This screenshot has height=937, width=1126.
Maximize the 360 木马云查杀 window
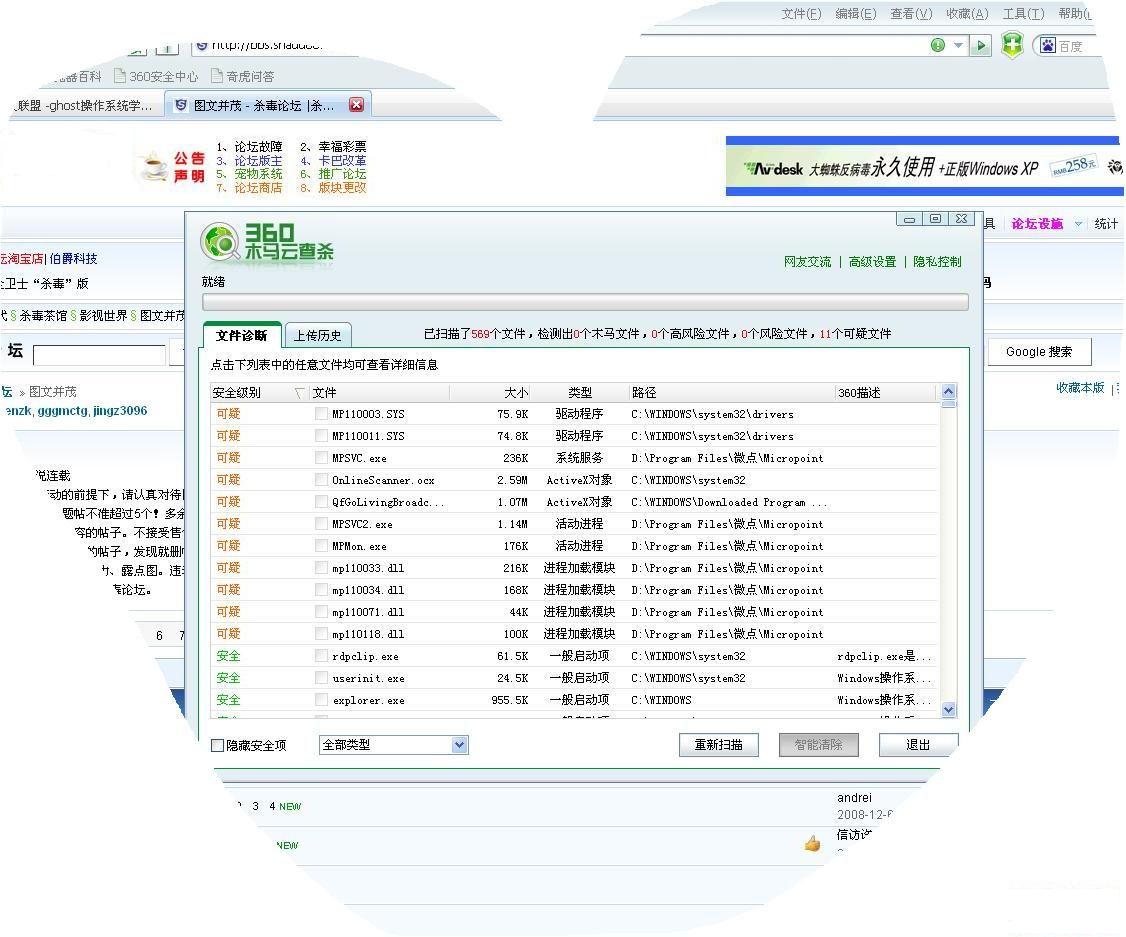(x=935, y=219)
